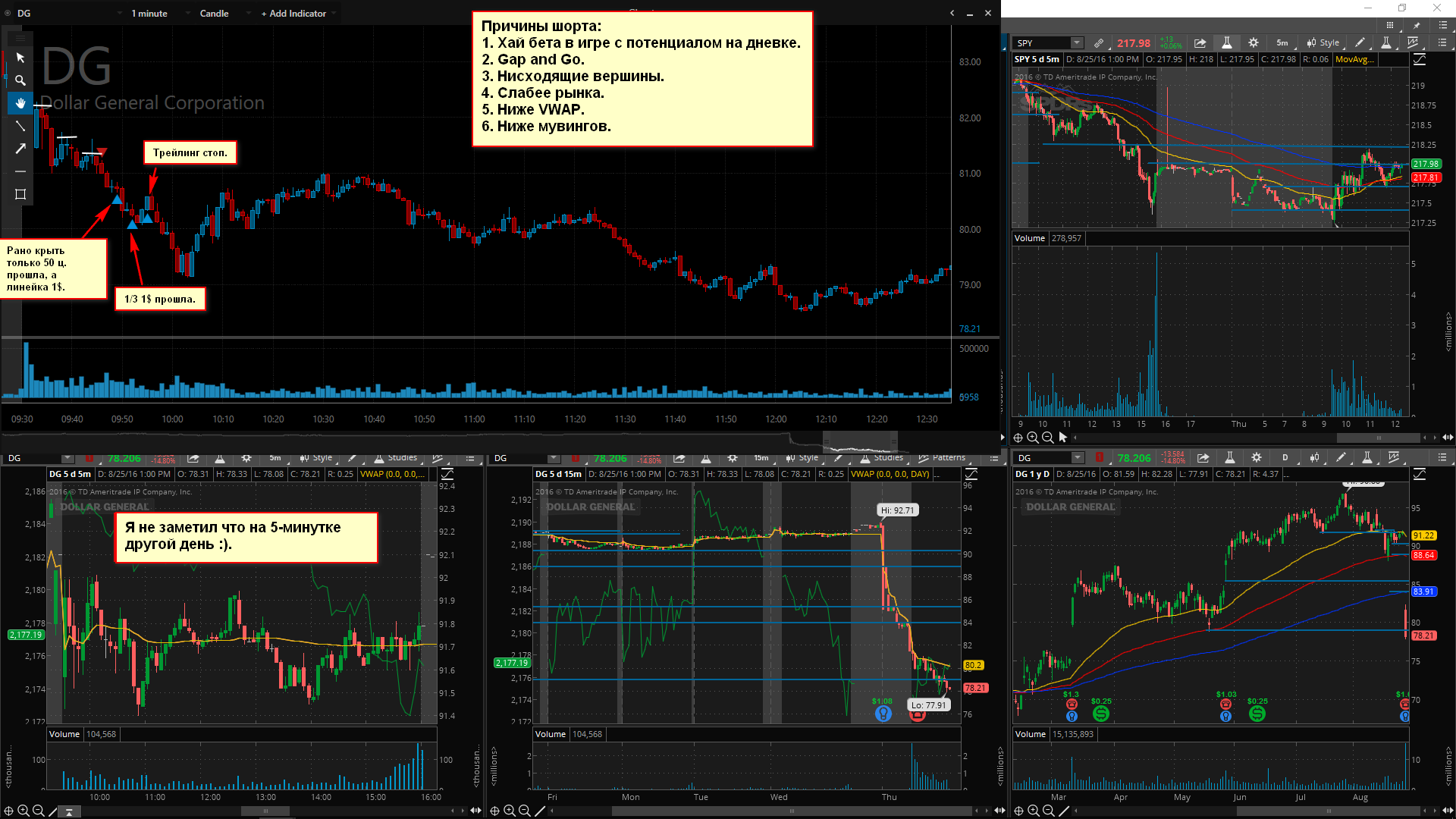1456x819 pixels.
Task: Select the magnifier zoom tool in left toolbar
Action: (x=20, y=80)
